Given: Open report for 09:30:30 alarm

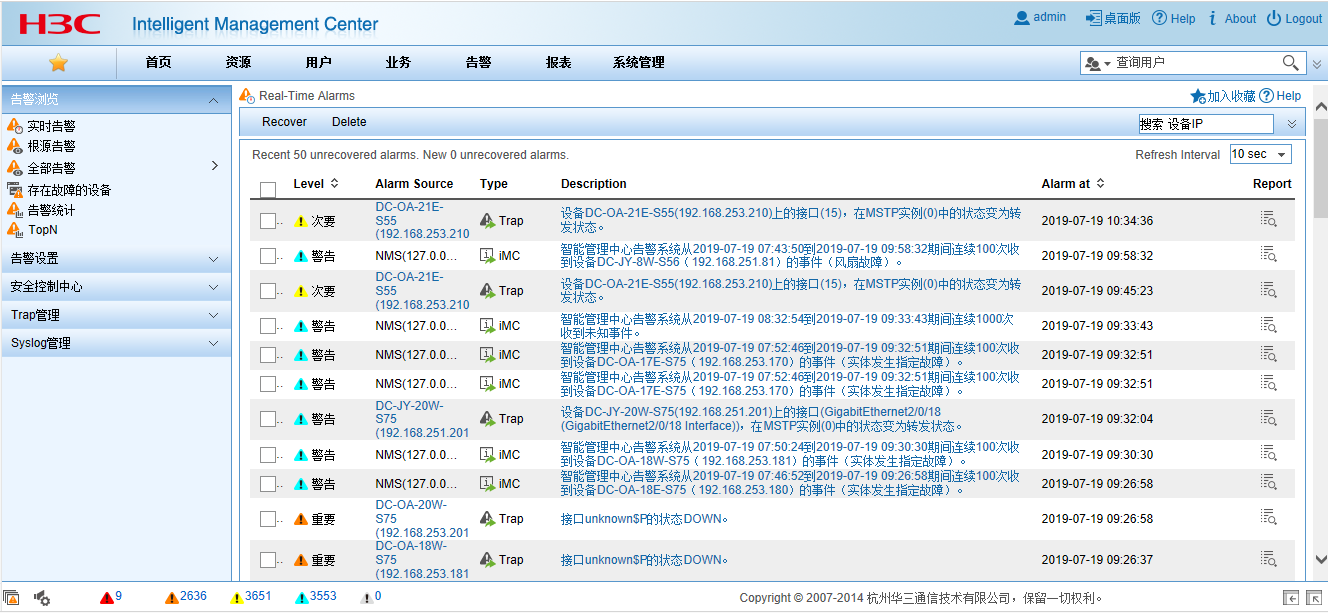Looking at the screenshot, I should [x=1269, y=454].
